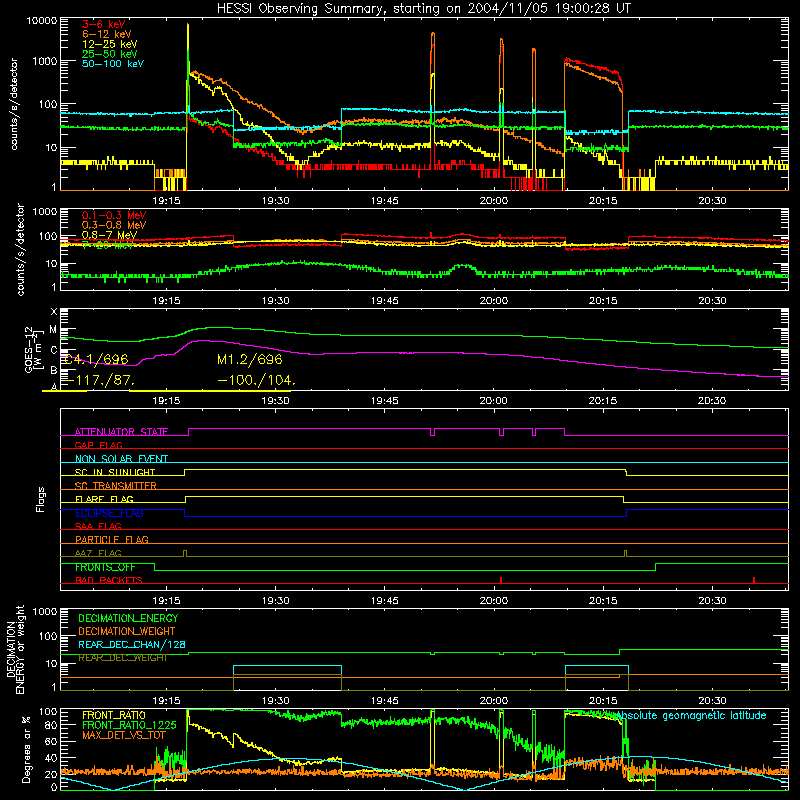Image resolution: width=800 pixels, height=800 pixels.
Task: Click the "DECIMATION_WEIGHT" legend label
Action: click(x=127, y=631)
